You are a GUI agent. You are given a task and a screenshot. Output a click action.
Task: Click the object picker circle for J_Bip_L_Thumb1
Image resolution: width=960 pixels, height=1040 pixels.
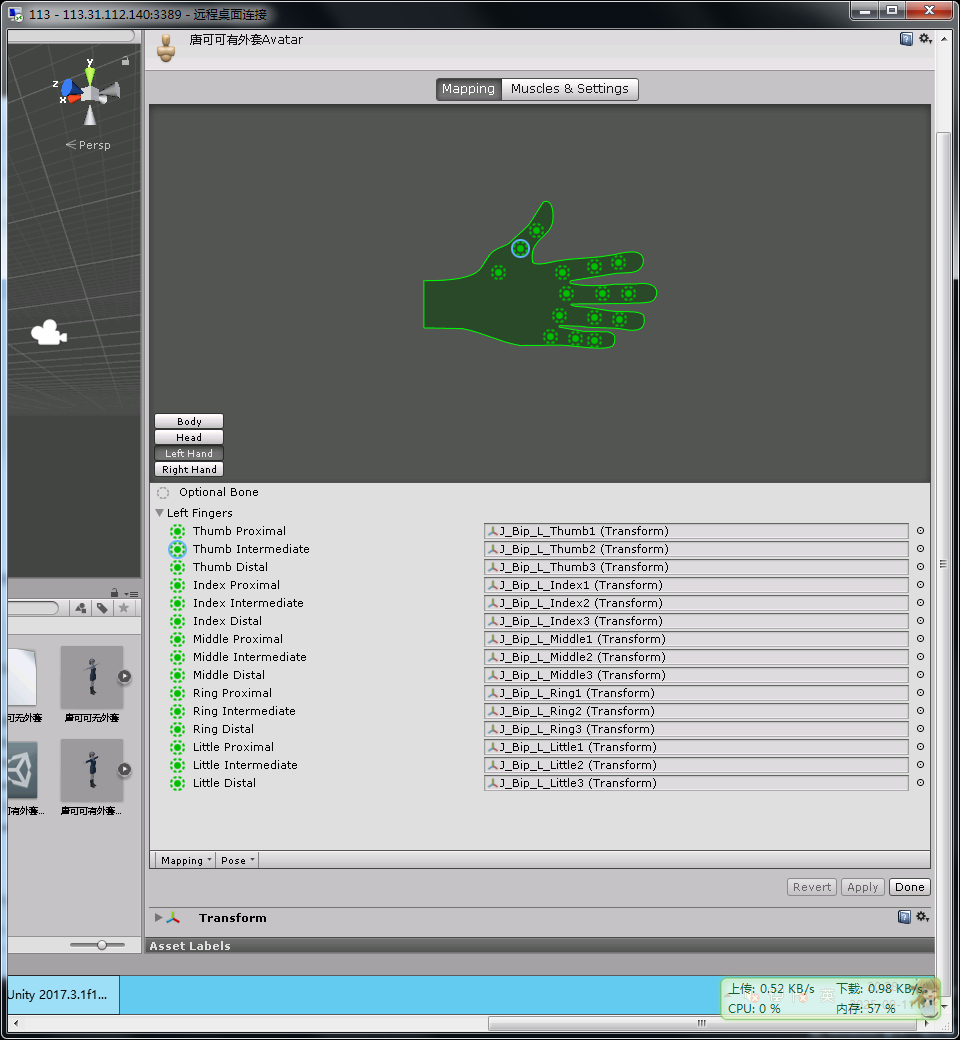pos(920,531)
